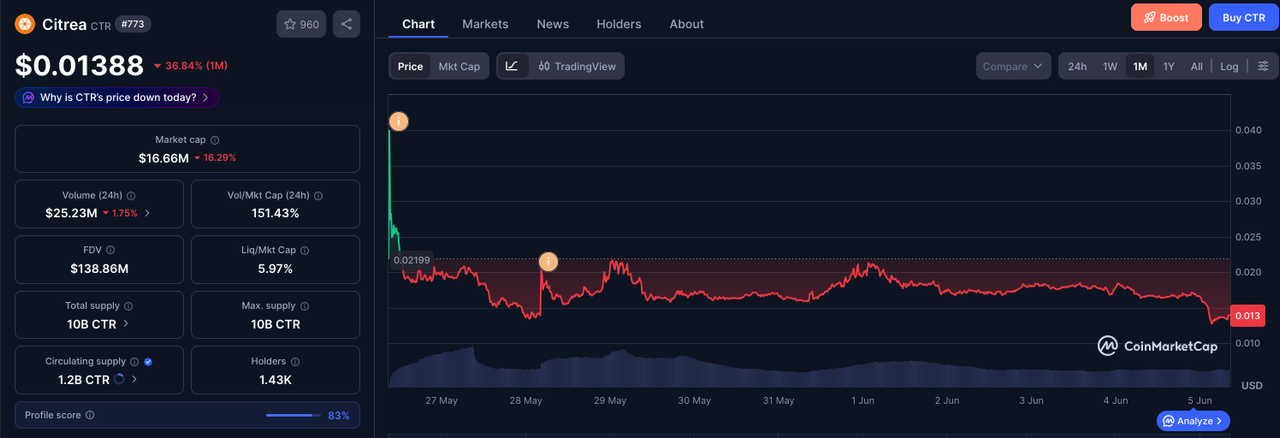Click the 5.97% Liq/Mkt Cap value
This screenshot has height=438, width=1280.
275,269
